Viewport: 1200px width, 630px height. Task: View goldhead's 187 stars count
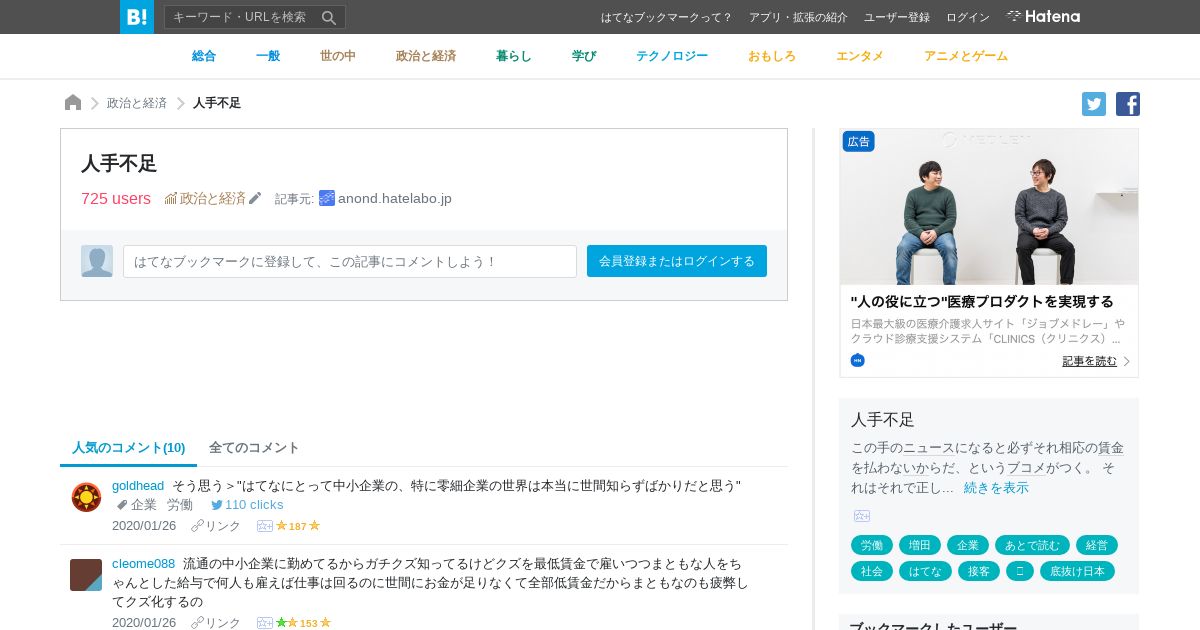pos(298,526)
